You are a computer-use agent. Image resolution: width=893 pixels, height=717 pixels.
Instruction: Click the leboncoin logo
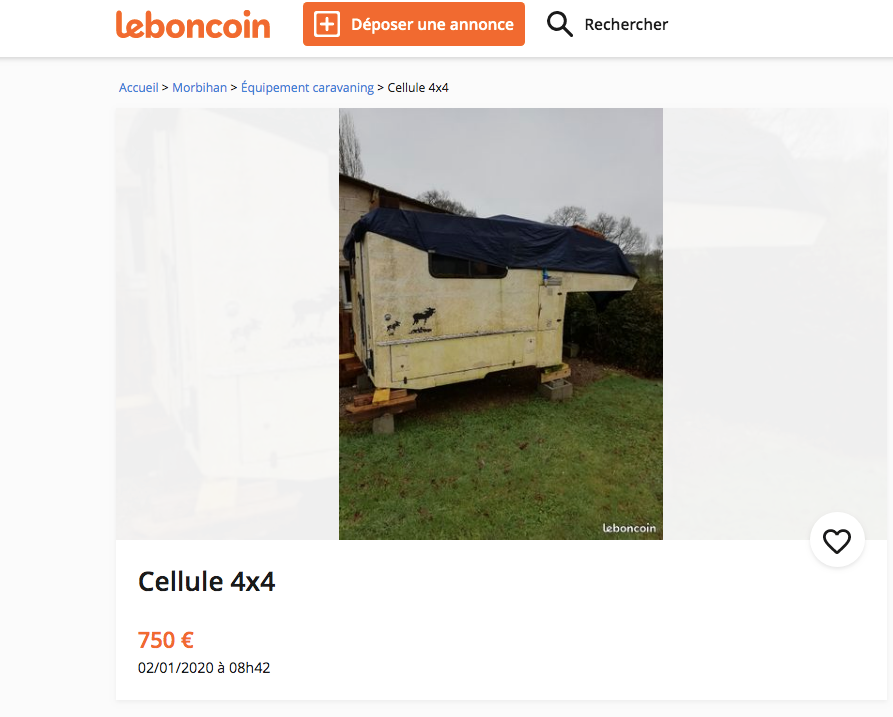point(193,25)
